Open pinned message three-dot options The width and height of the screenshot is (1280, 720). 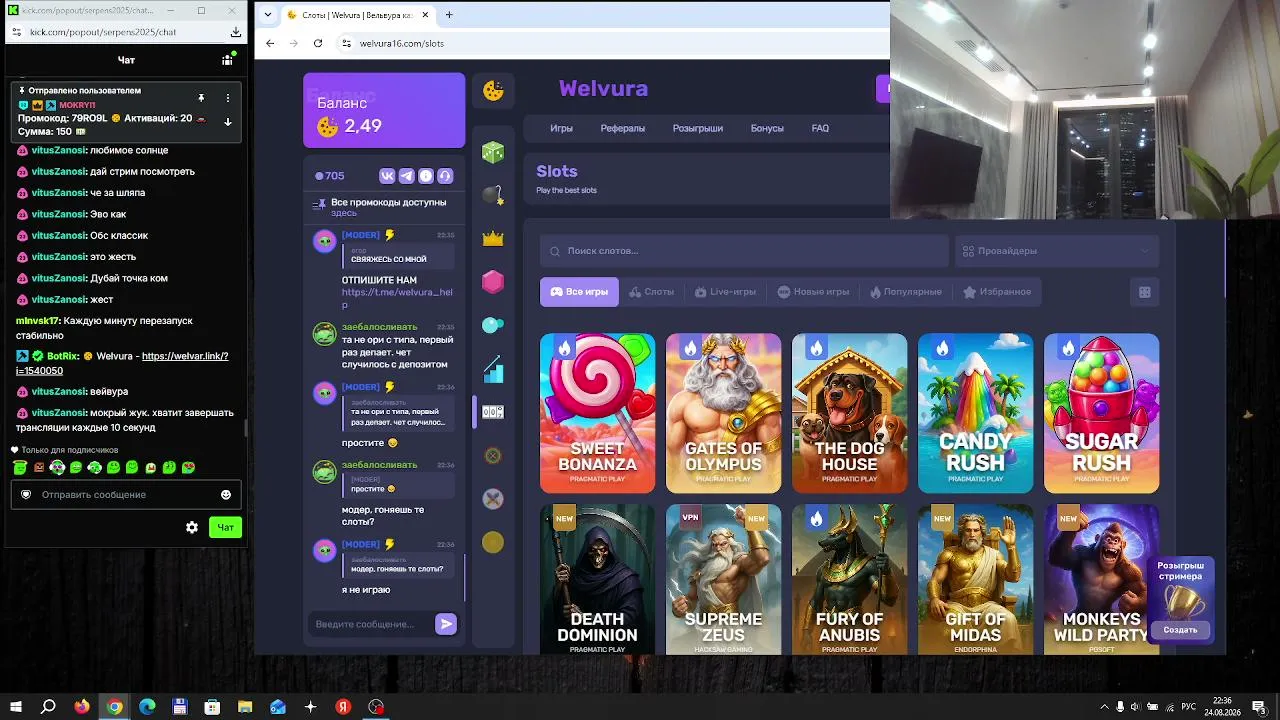228,98
